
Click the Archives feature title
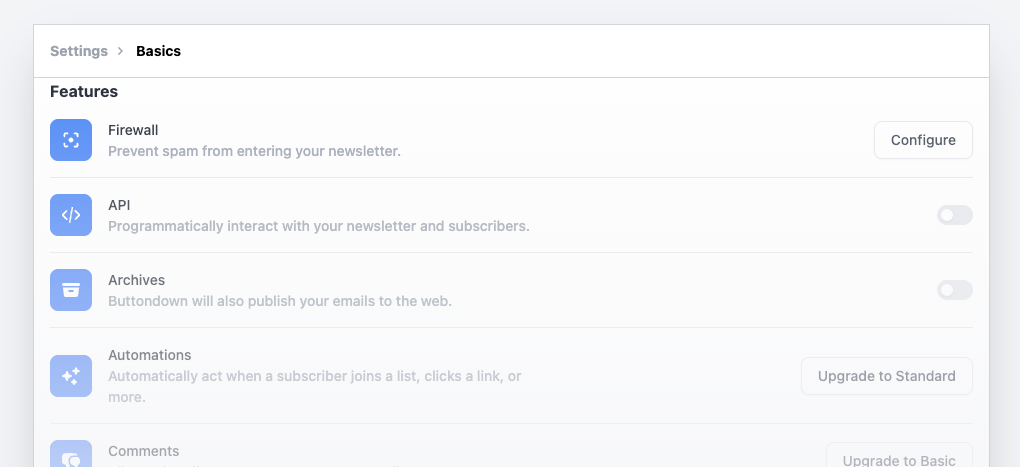[x=137, y=280]
